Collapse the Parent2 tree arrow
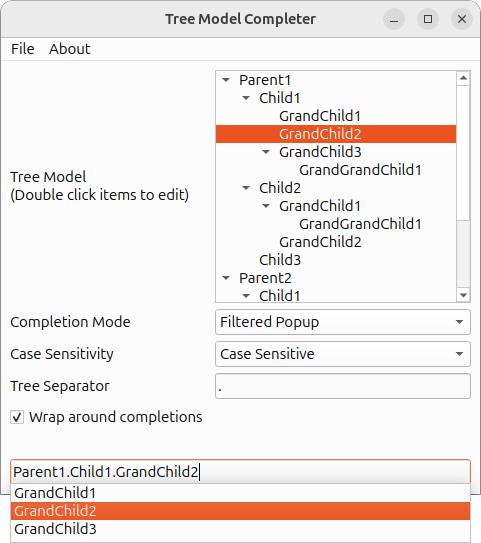 (226, 278)
